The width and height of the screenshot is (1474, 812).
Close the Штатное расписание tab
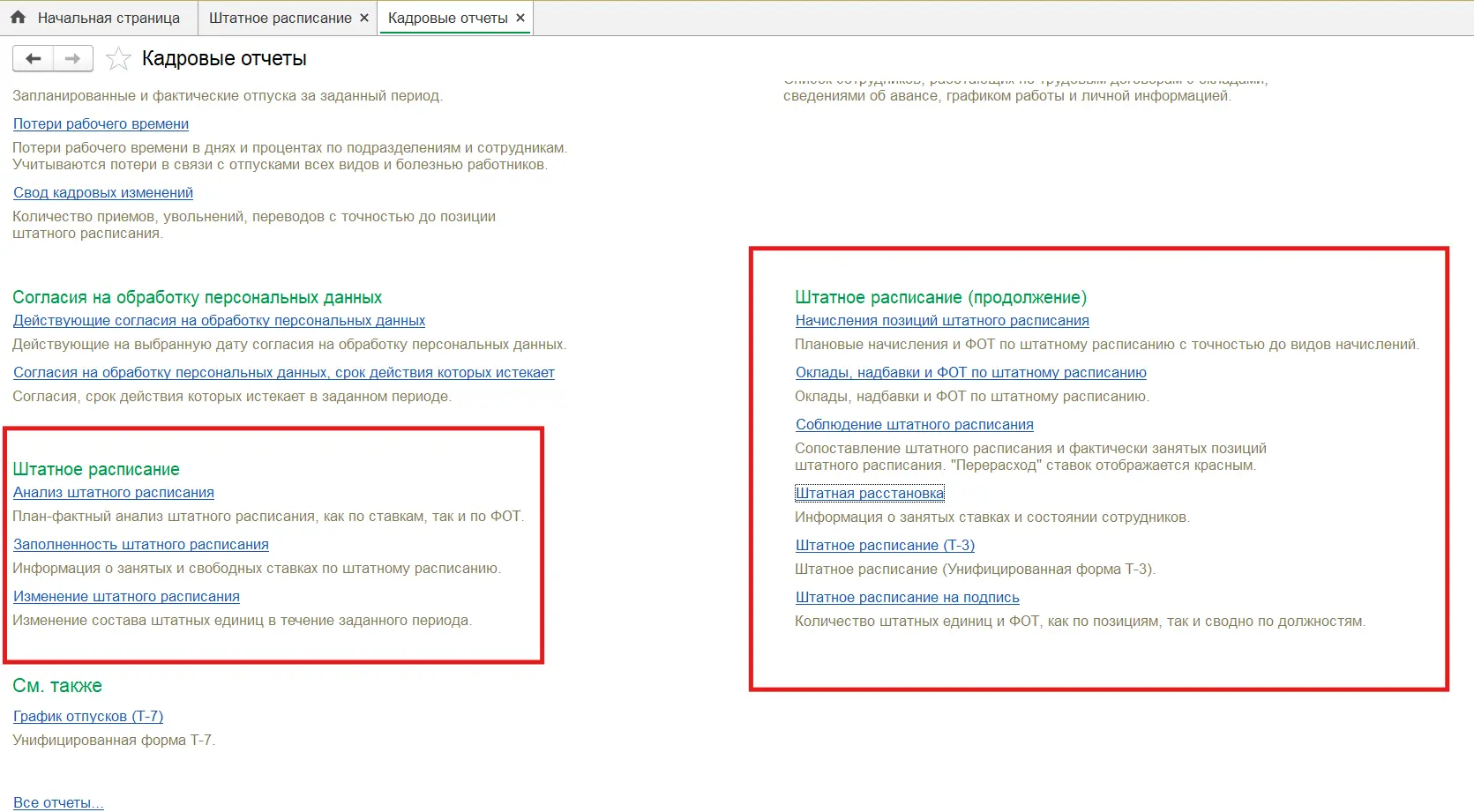point(364,18)
